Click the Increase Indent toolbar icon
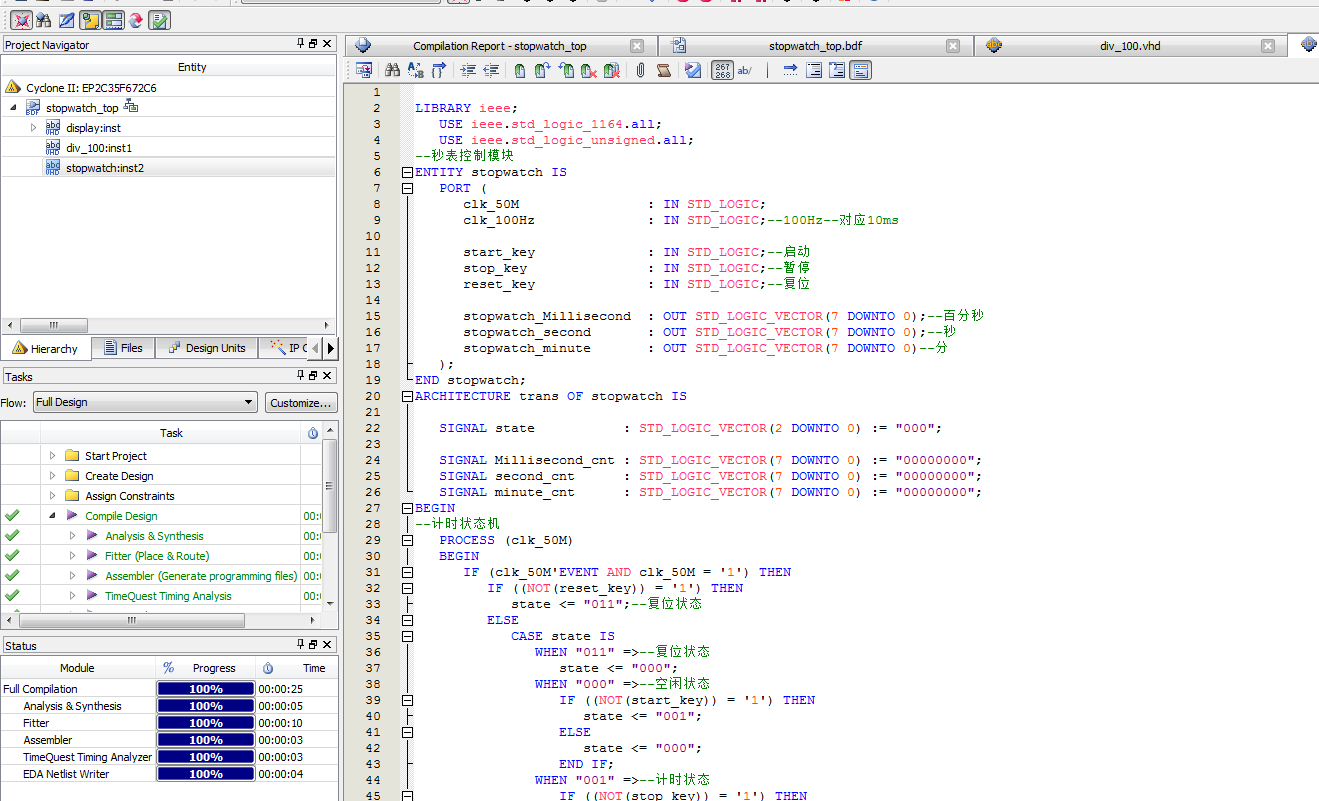Screen dimensions: 1319x801 coord(467,70)
